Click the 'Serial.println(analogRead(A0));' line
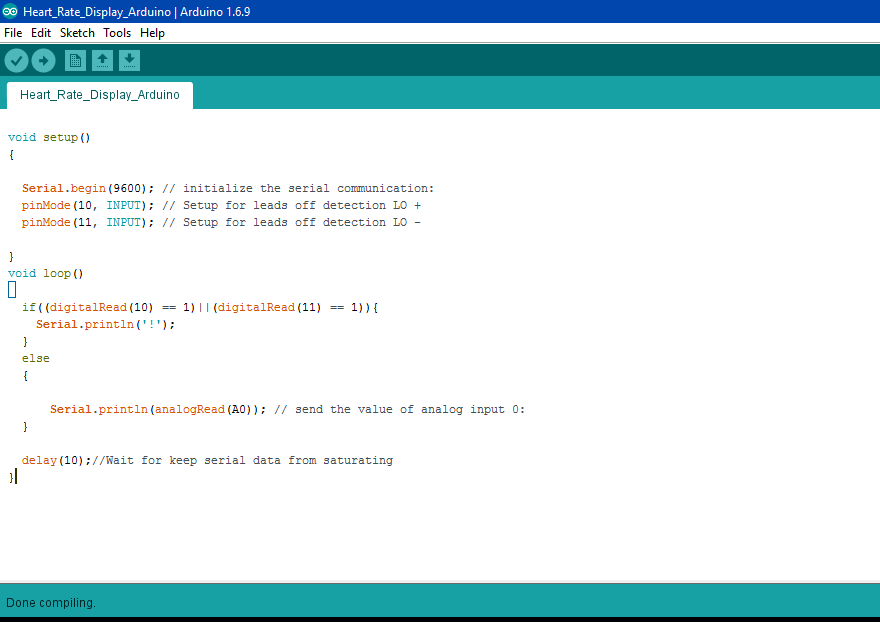The width and height of the screenshot is (880, 622). click(x=158, y=409)
